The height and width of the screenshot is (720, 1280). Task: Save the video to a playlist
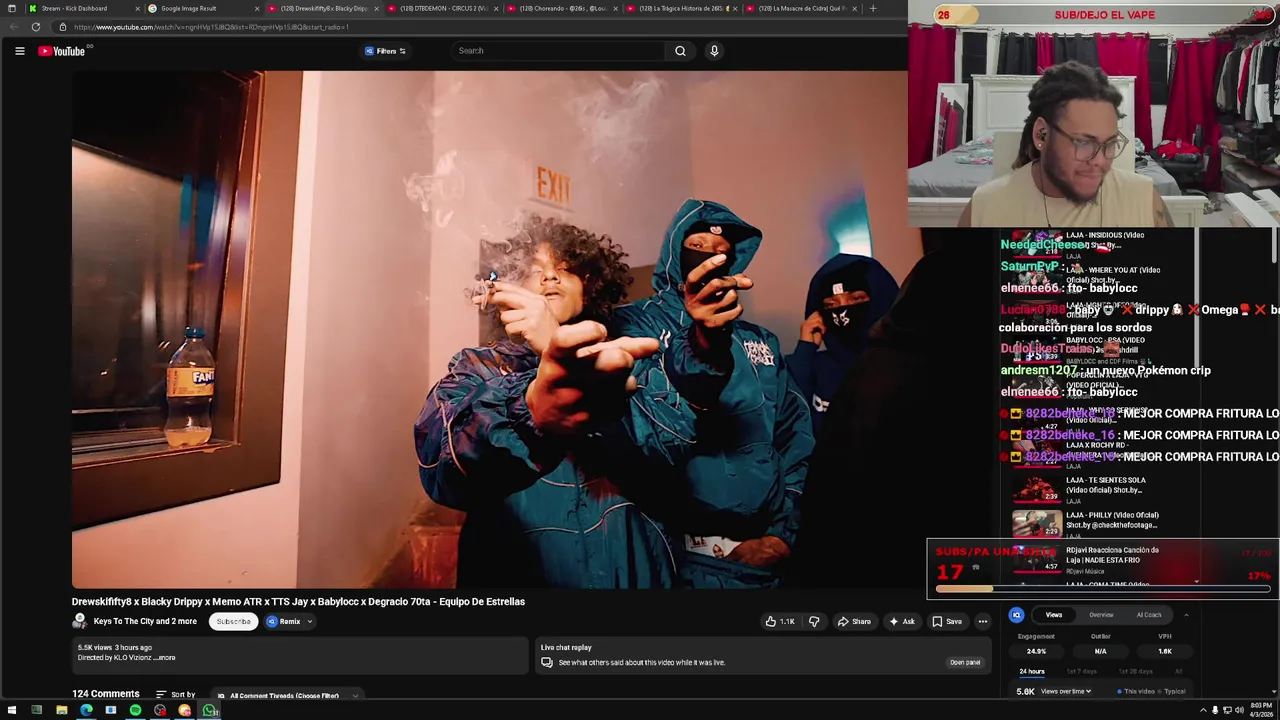(947, 621)
